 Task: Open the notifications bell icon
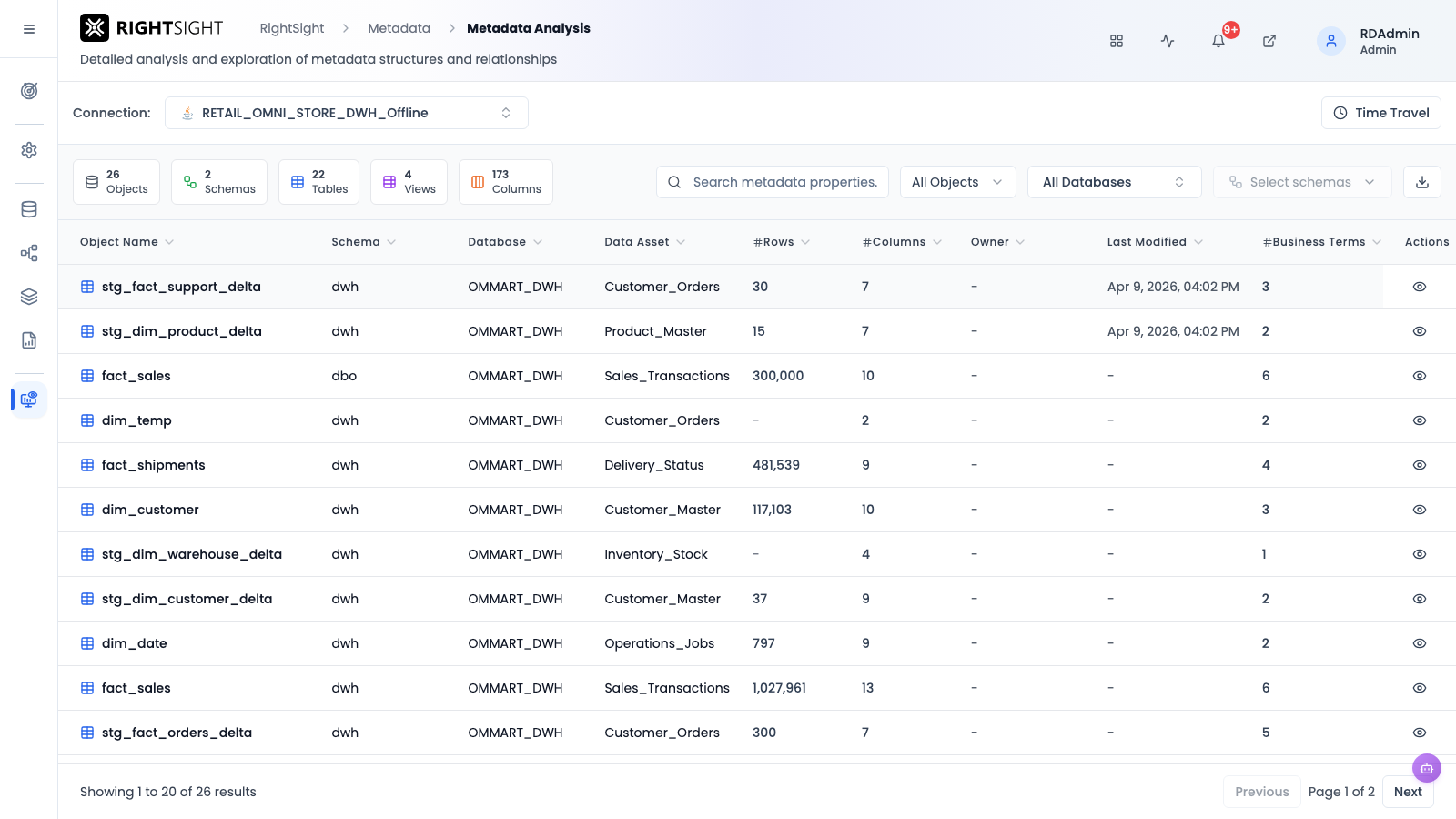1218,41
